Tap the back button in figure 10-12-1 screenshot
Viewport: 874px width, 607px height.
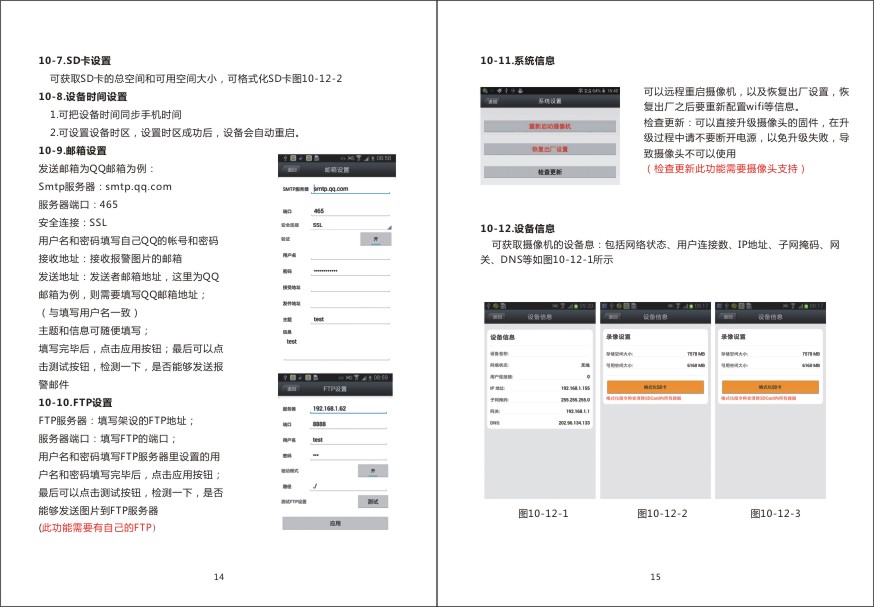pos(497,317)
